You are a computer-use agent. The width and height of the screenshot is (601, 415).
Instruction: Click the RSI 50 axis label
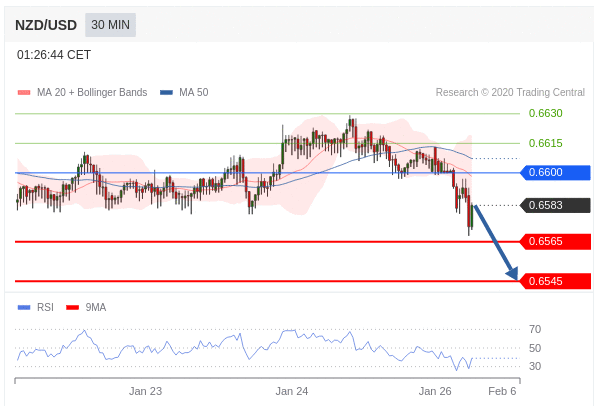pyautogui.click(x=535, y=348)
